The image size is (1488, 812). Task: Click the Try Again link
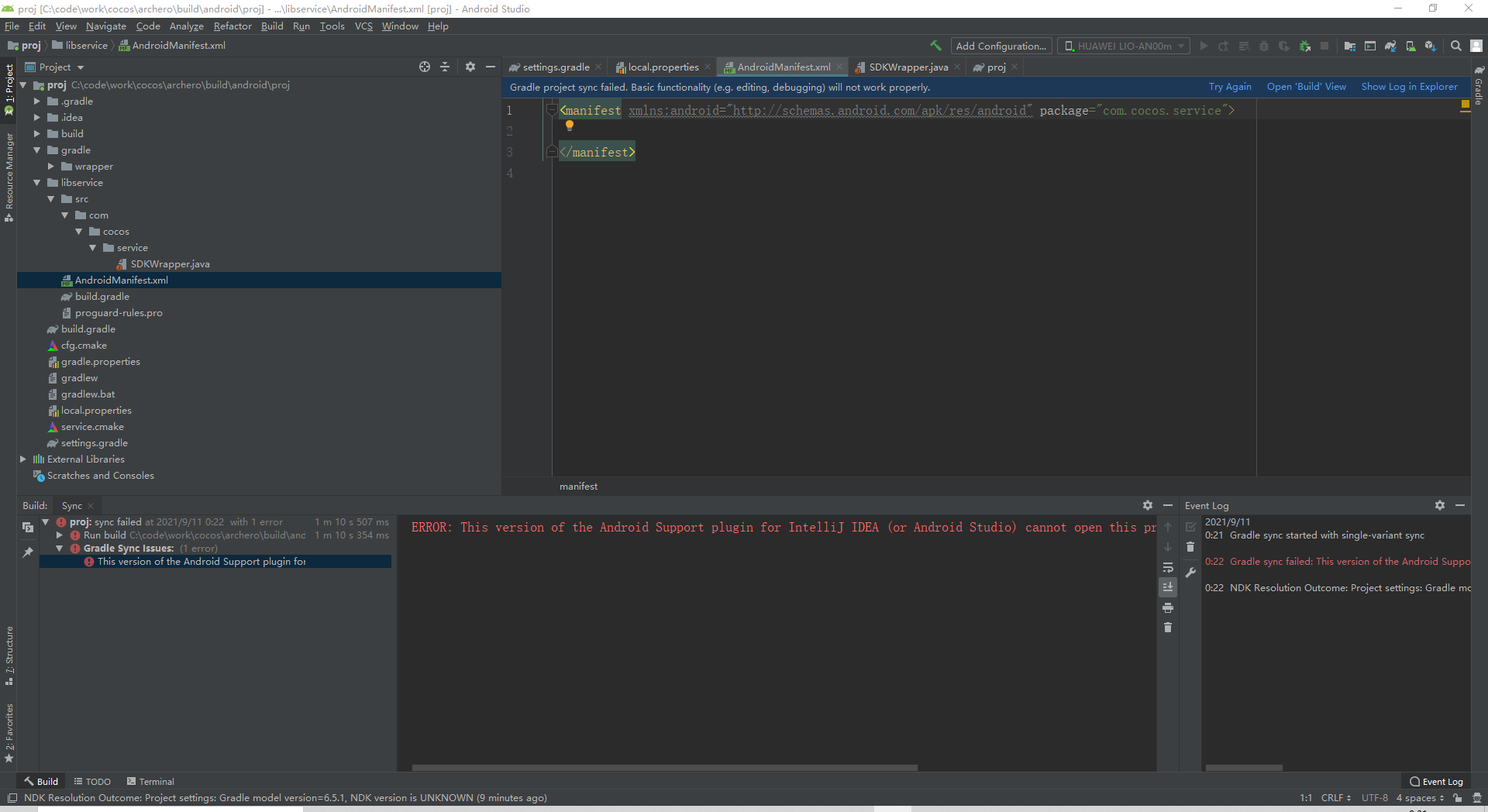pos(1229,87)
